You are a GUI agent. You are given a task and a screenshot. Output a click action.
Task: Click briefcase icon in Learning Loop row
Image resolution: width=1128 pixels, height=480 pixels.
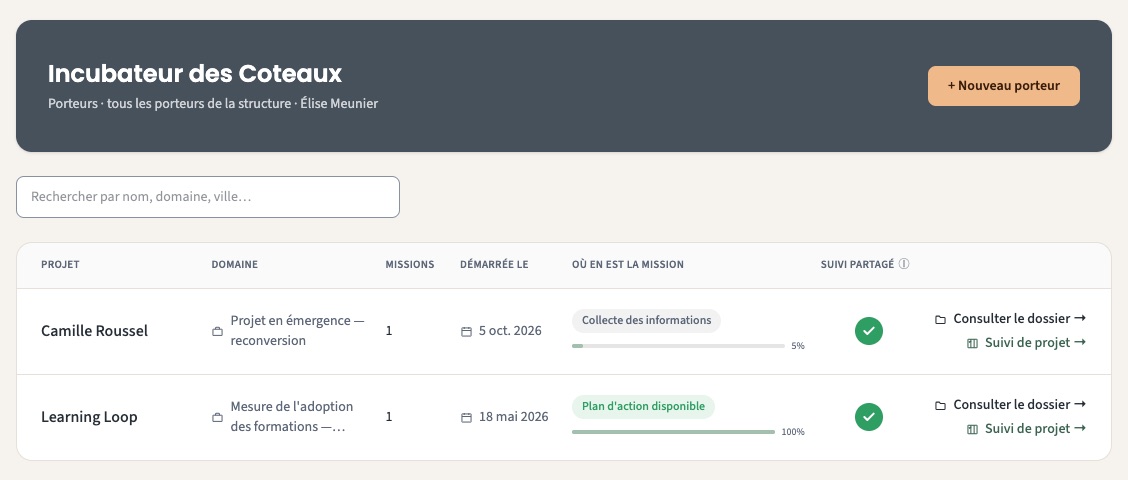coord(217,417)
